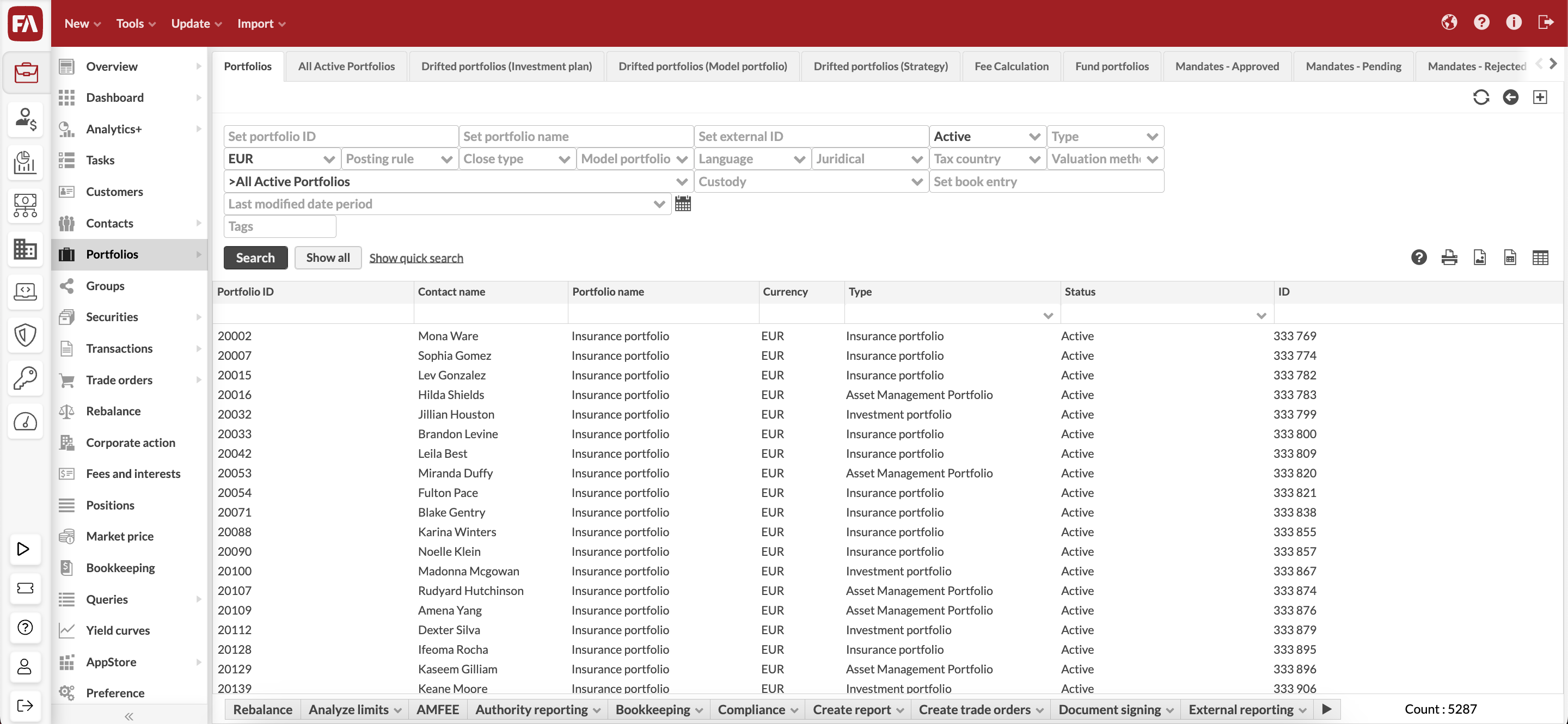
Task: Open the calendar date picker icon
Action: [x=683, y=204]
